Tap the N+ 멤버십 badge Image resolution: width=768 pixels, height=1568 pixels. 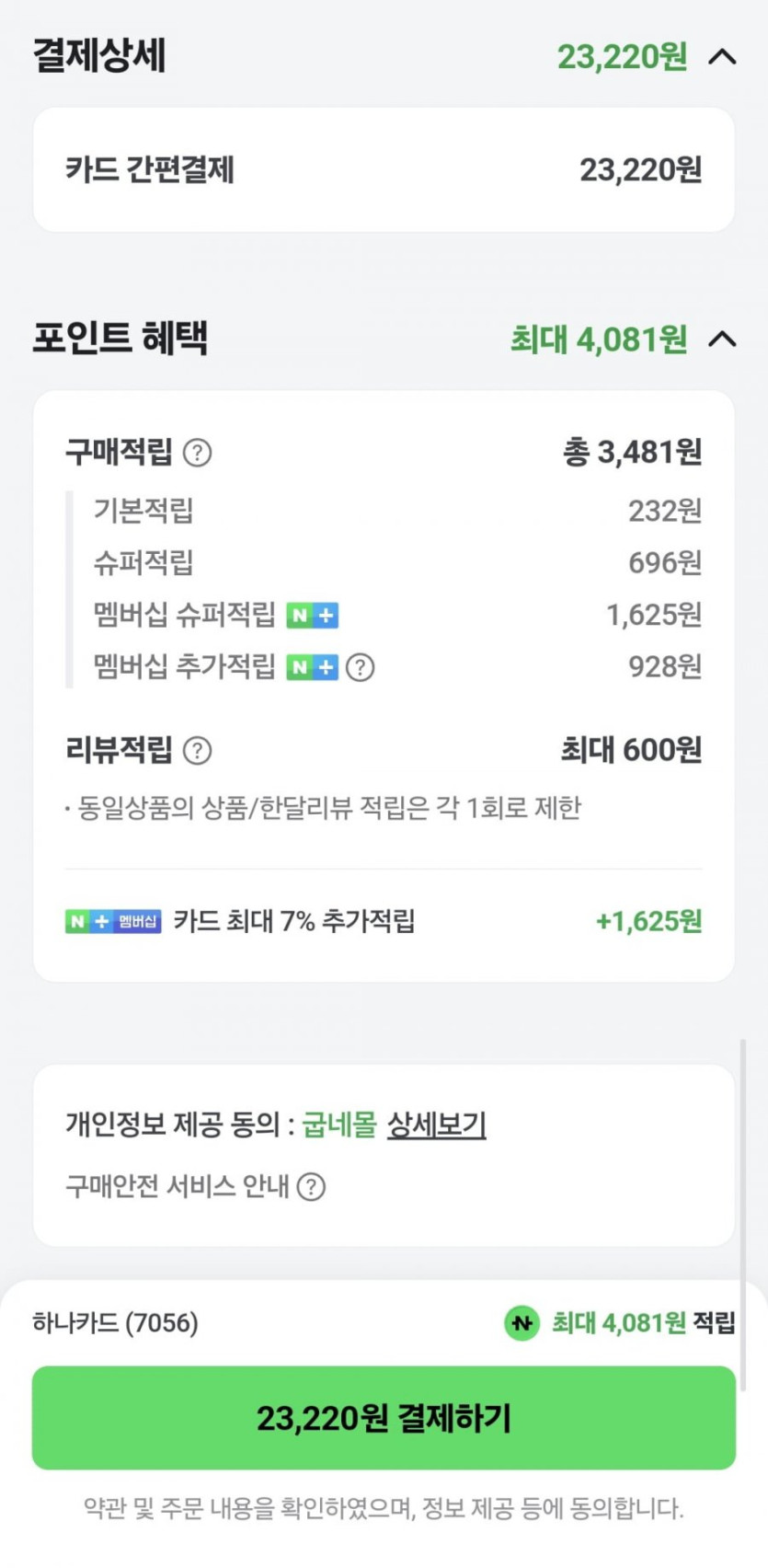point(113,921)
